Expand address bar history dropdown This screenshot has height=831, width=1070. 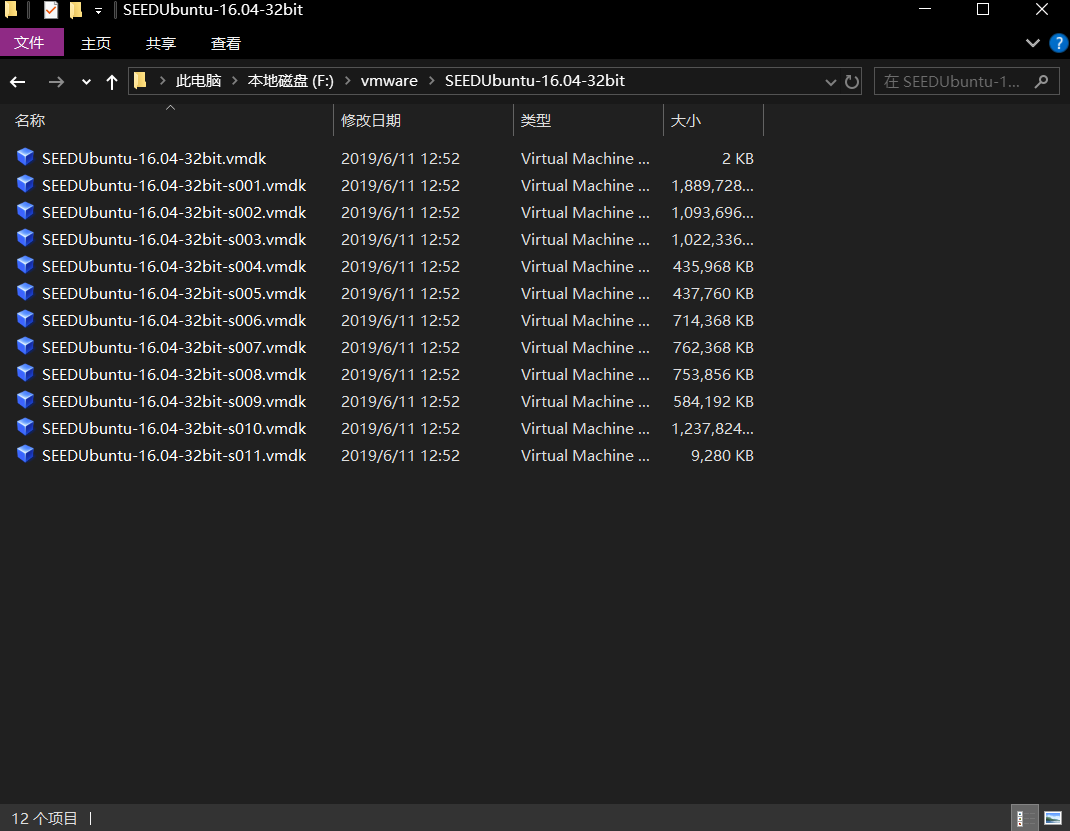830,82
